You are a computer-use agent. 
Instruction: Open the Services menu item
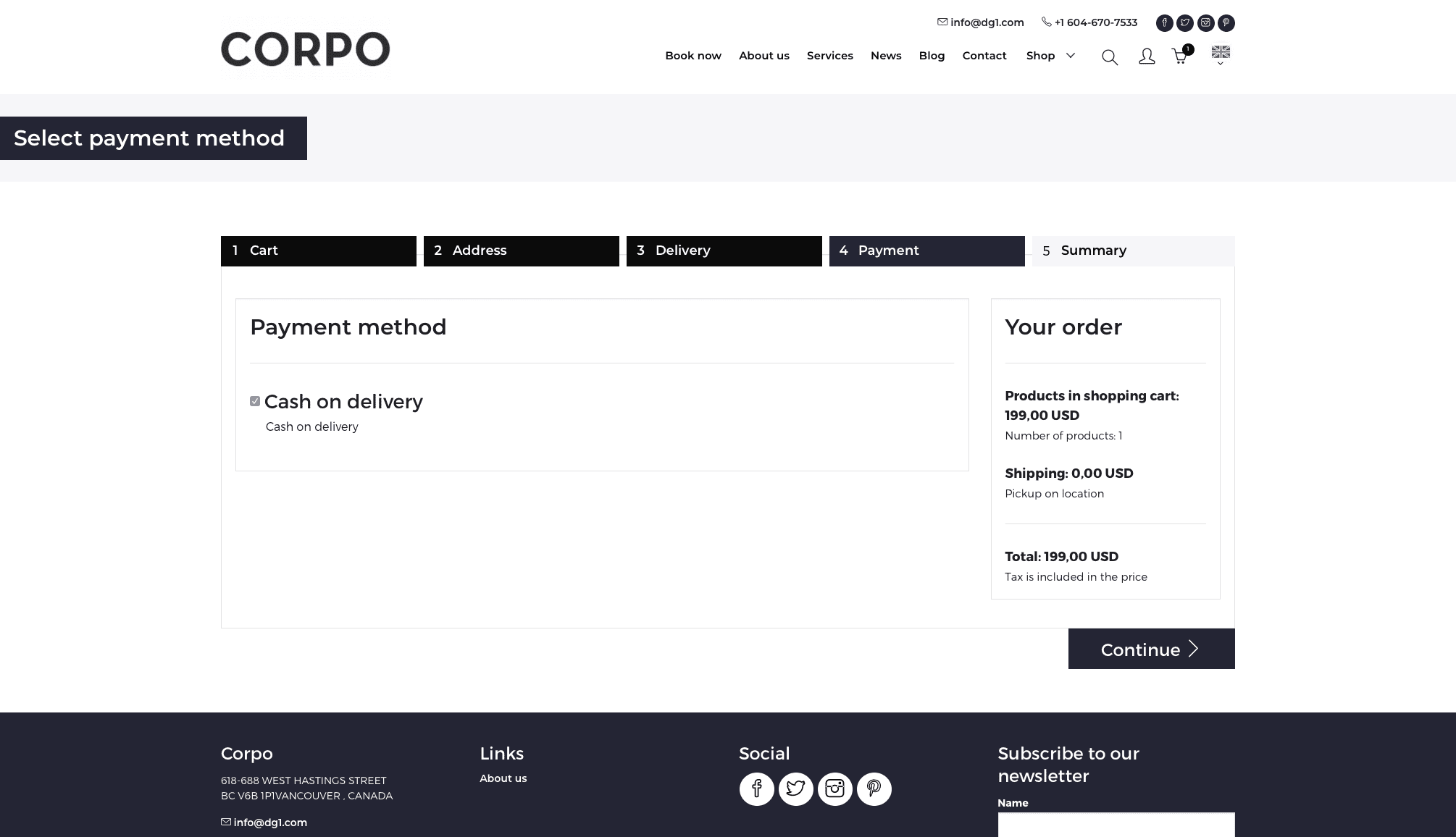click(x=829, y=56)
